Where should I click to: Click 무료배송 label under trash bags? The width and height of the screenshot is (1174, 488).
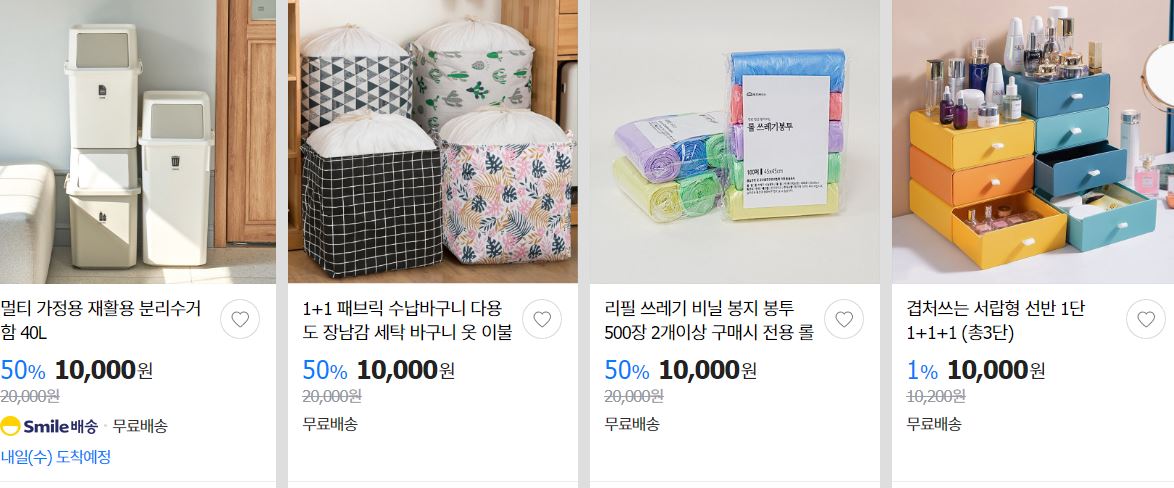(x=632, y=424)
